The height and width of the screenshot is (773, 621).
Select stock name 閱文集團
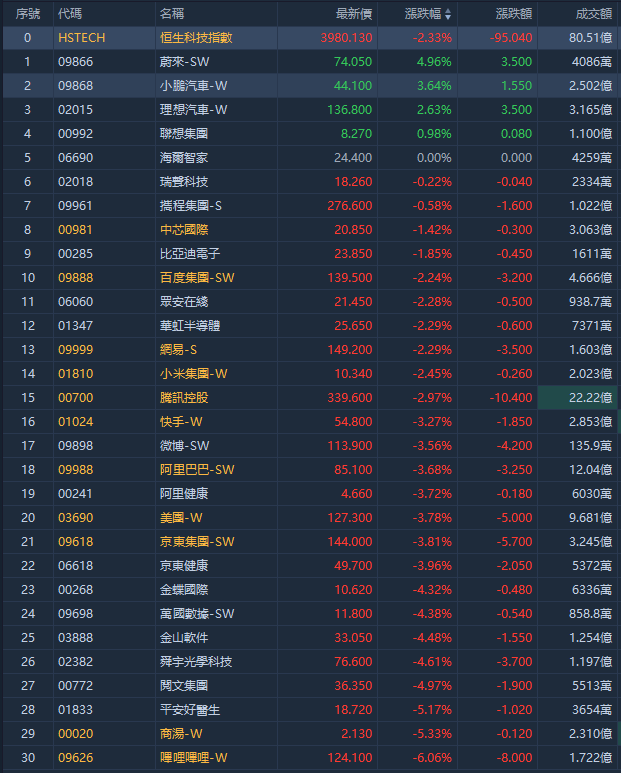tap(184, 686)
